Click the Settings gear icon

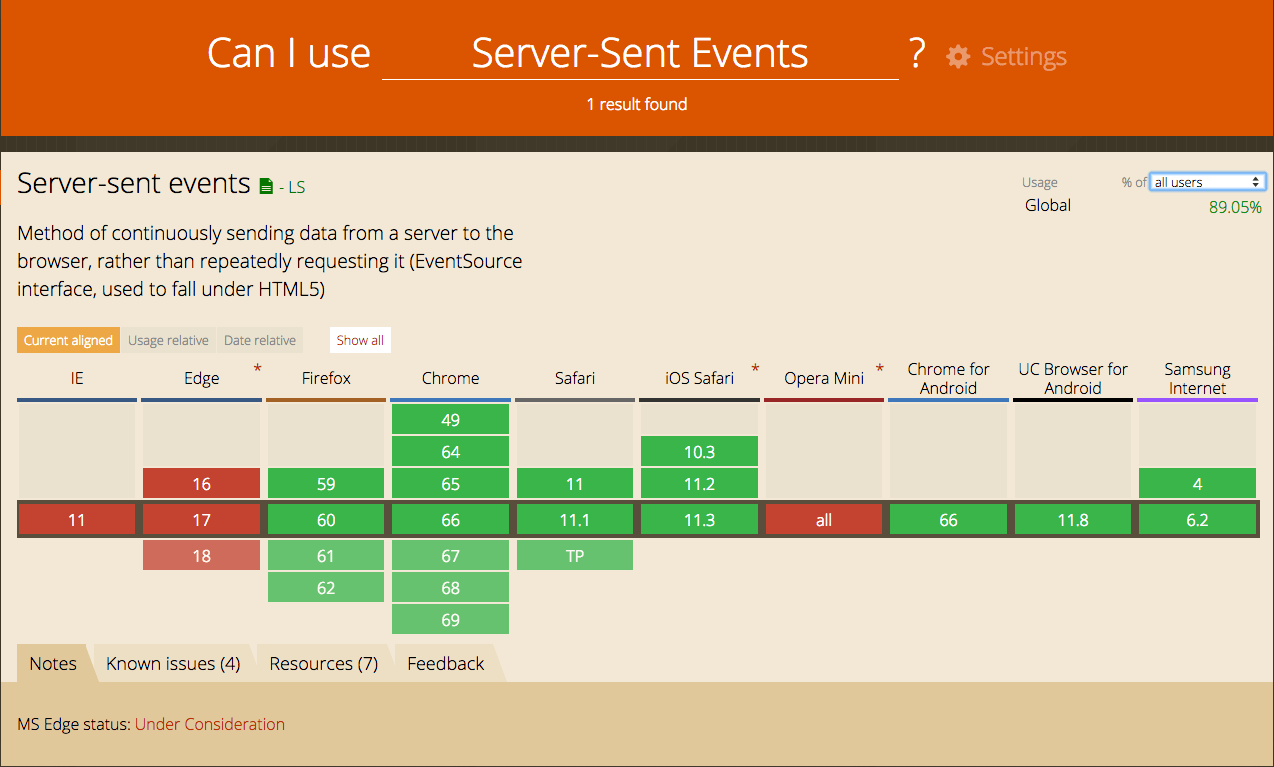click(958, 57)
